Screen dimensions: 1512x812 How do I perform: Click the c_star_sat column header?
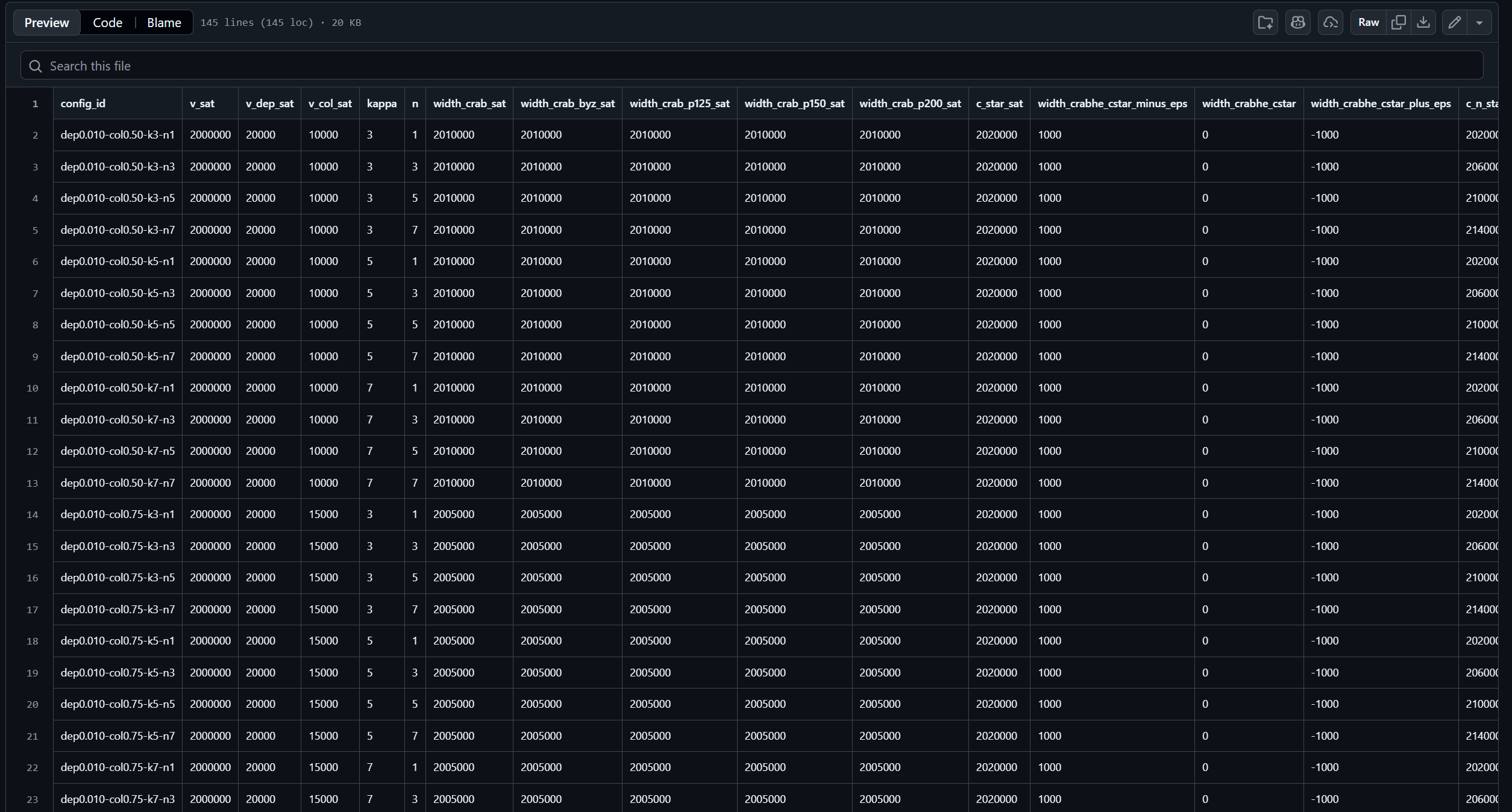pos(999,104)
